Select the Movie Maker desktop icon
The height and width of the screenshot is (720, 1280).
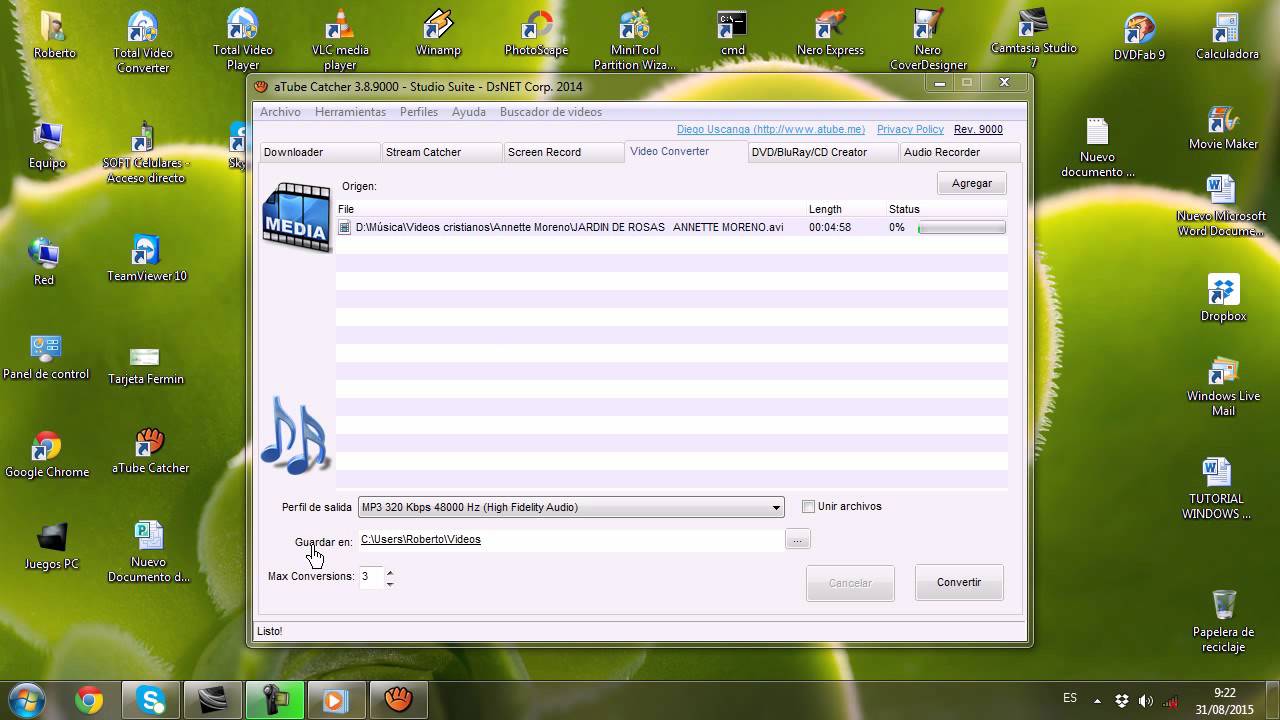pyautogui.click(x=1223, y=126)
